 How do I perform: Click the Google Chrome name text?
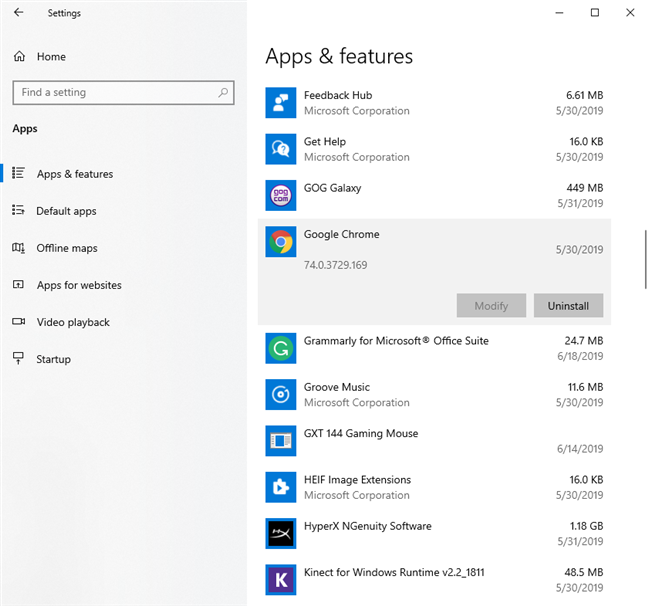coord(341,234)
